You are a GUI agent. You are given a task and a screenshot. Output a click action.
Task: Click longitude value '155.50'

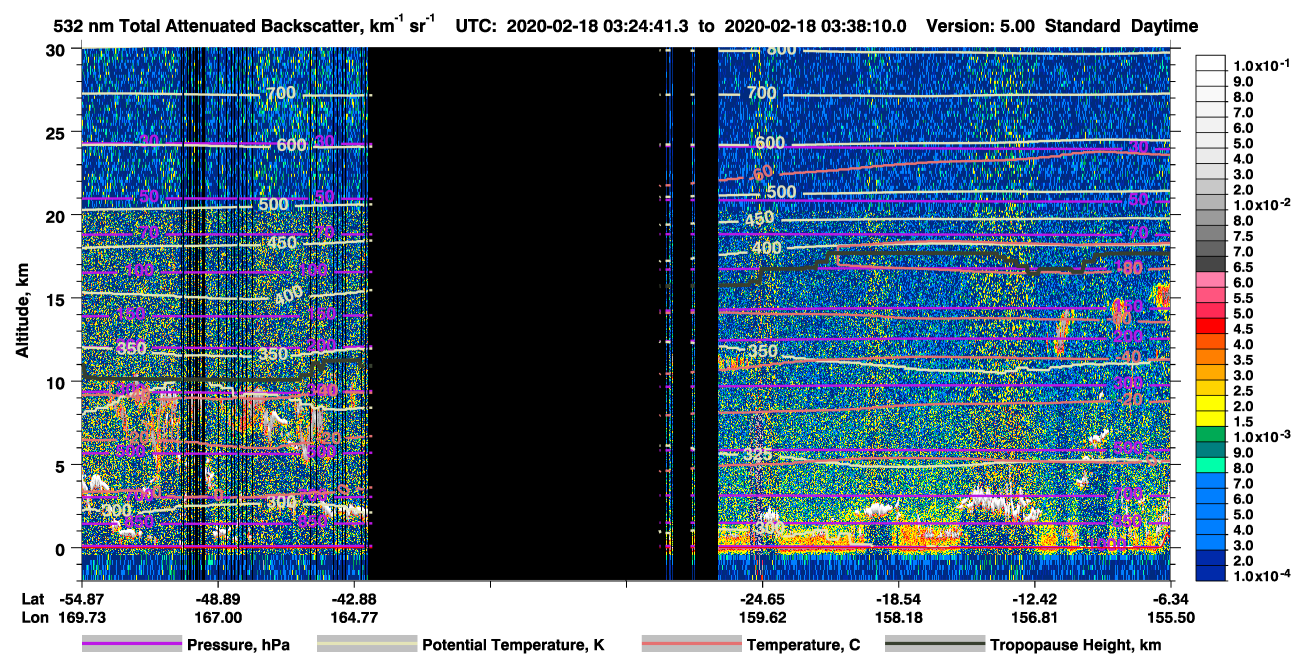(x=1171, y=617)
